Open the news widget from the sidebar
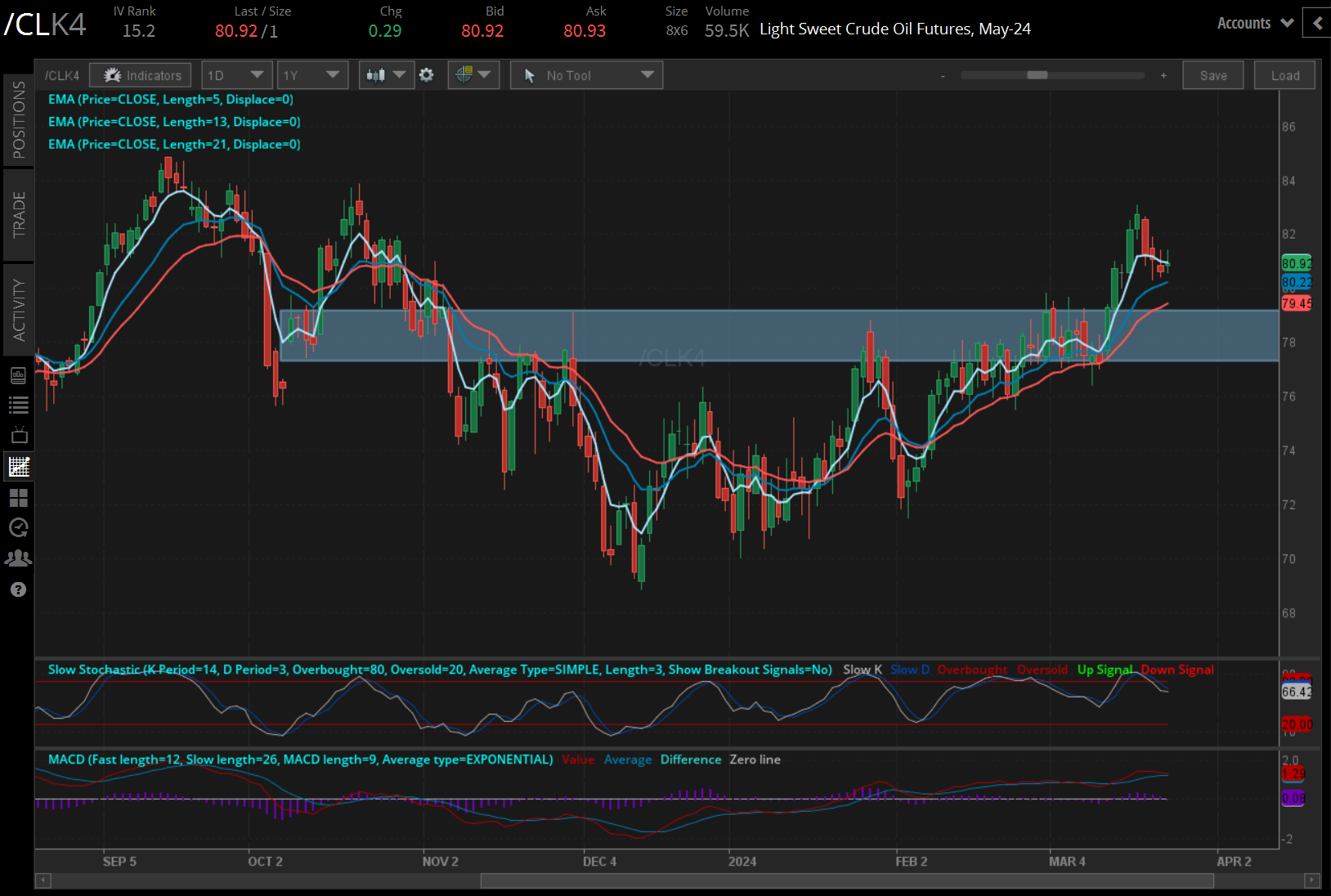Viewport: 1331px width, 896px height. [x=19, y=375]
